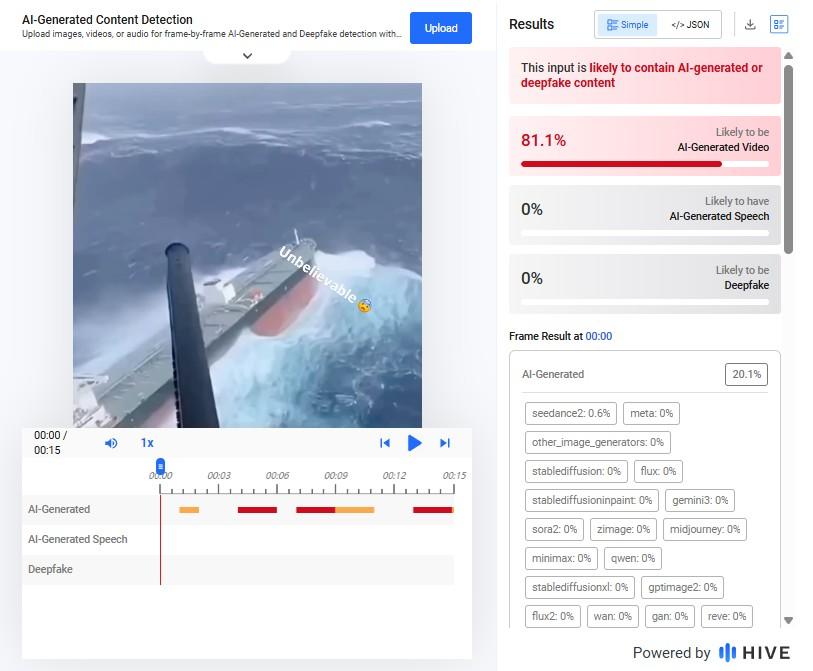Click the results panel vertical scrollbar

[788, 159]
